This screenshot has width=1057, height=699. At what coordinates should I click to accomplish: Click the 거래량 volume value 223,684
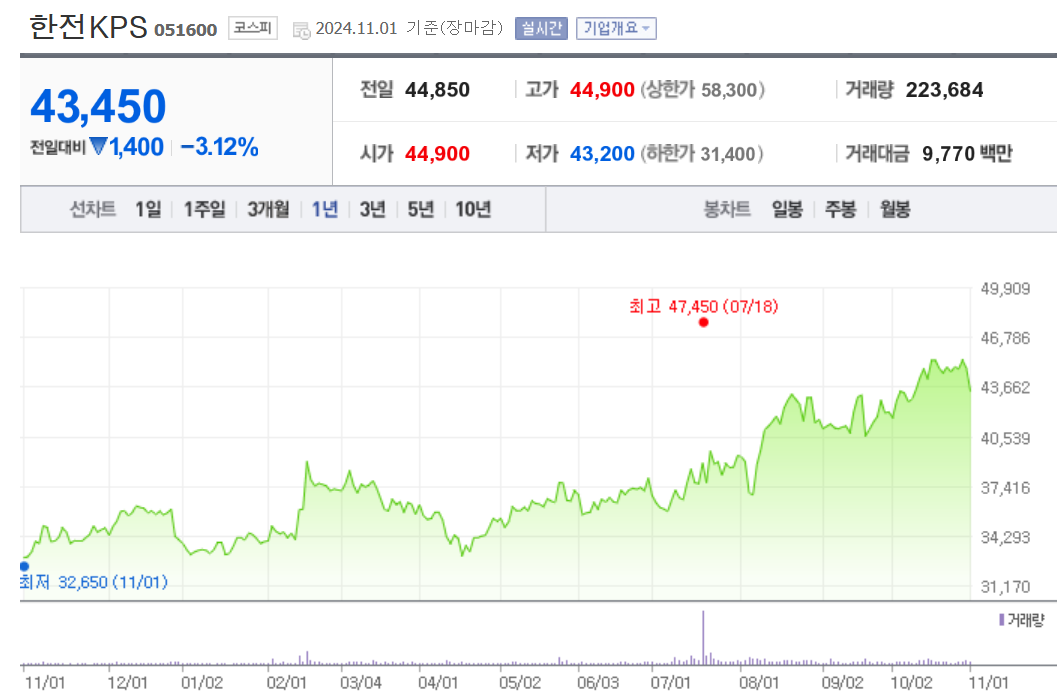(x=944, y=90)
